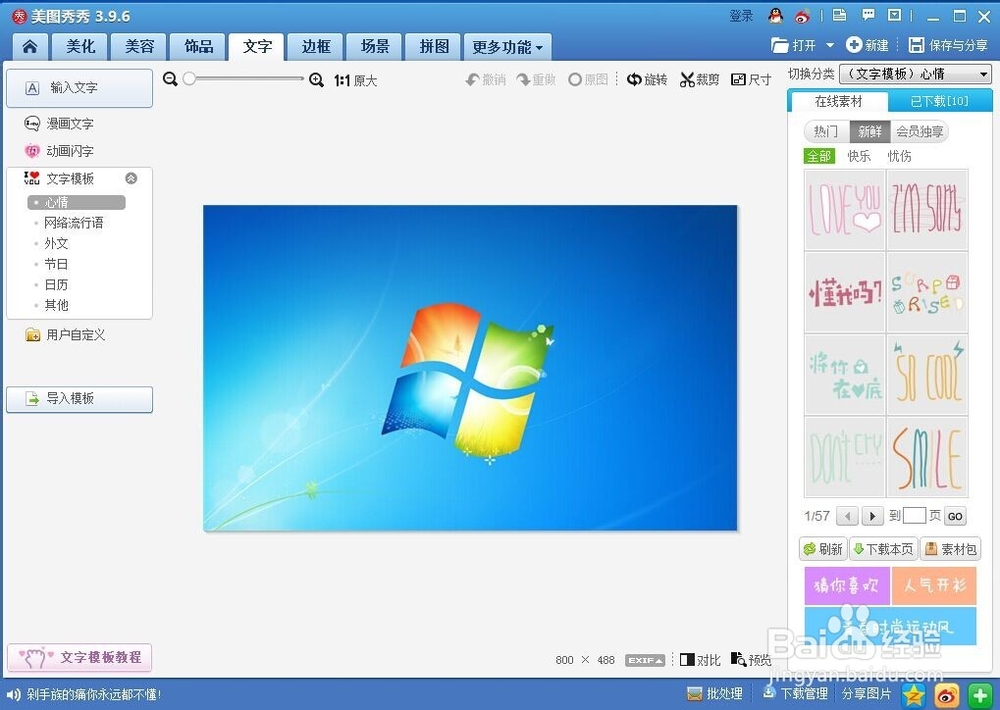The image size is (1000, 710).
Task: Open the 美化 tab
Action: click(80, 47)
